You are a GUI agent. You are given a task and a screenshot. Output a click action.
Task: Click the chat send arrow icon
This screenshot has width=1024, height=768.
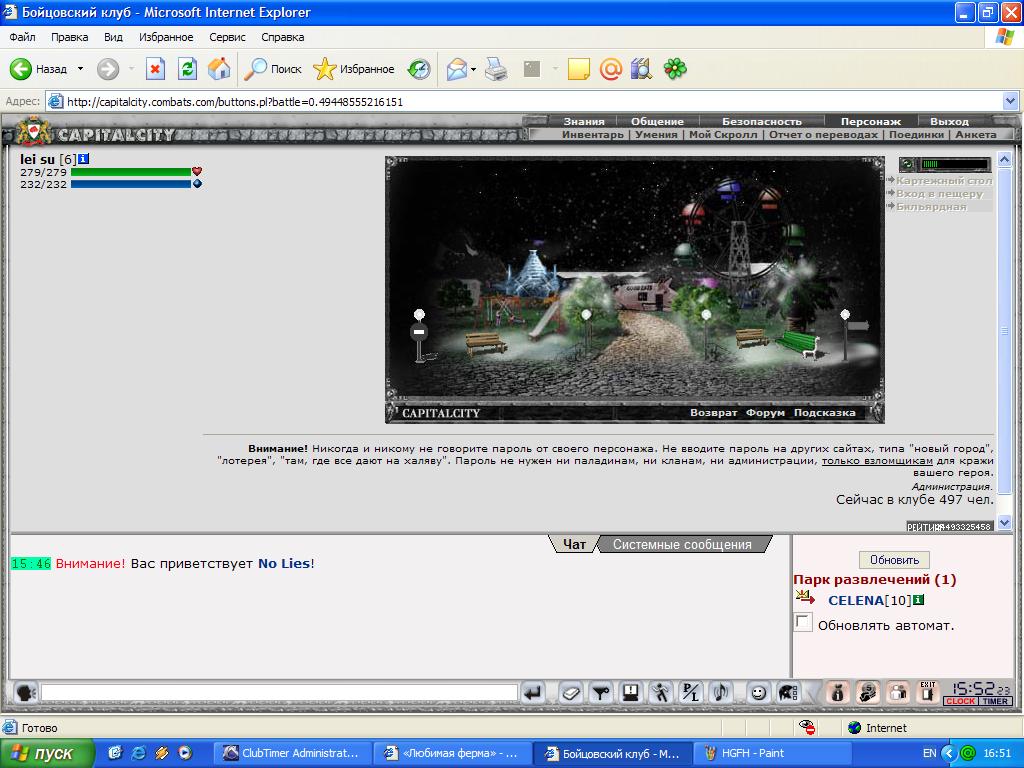534,692
